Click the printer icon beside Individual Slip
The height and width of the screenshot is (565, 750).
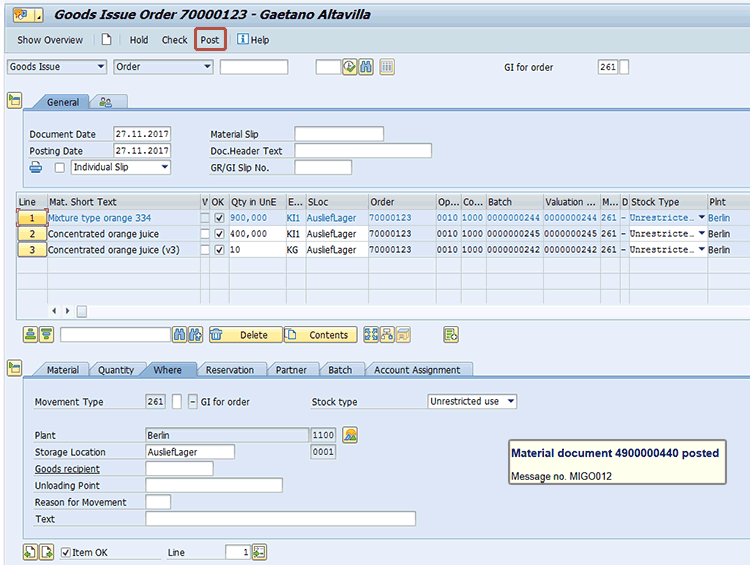point(36,167)
